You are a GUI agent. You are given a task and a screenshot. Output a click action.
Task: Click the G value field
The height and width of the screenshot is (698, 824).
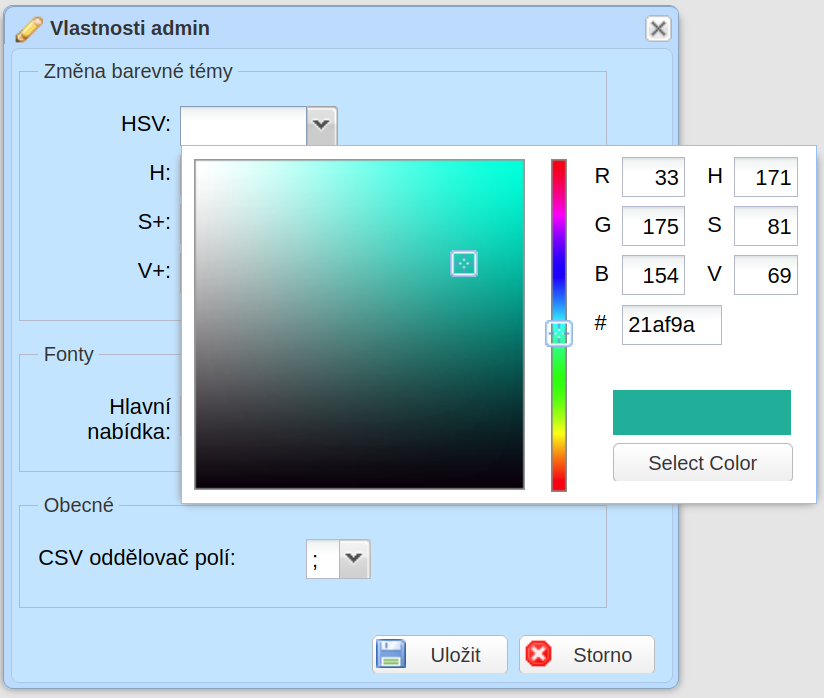[653, 226]
